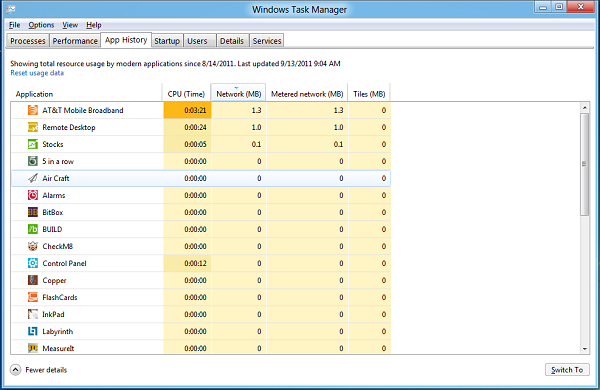
Task: Click the Alarms app icon
Action: pyautogui.click(x=33, y=195)
